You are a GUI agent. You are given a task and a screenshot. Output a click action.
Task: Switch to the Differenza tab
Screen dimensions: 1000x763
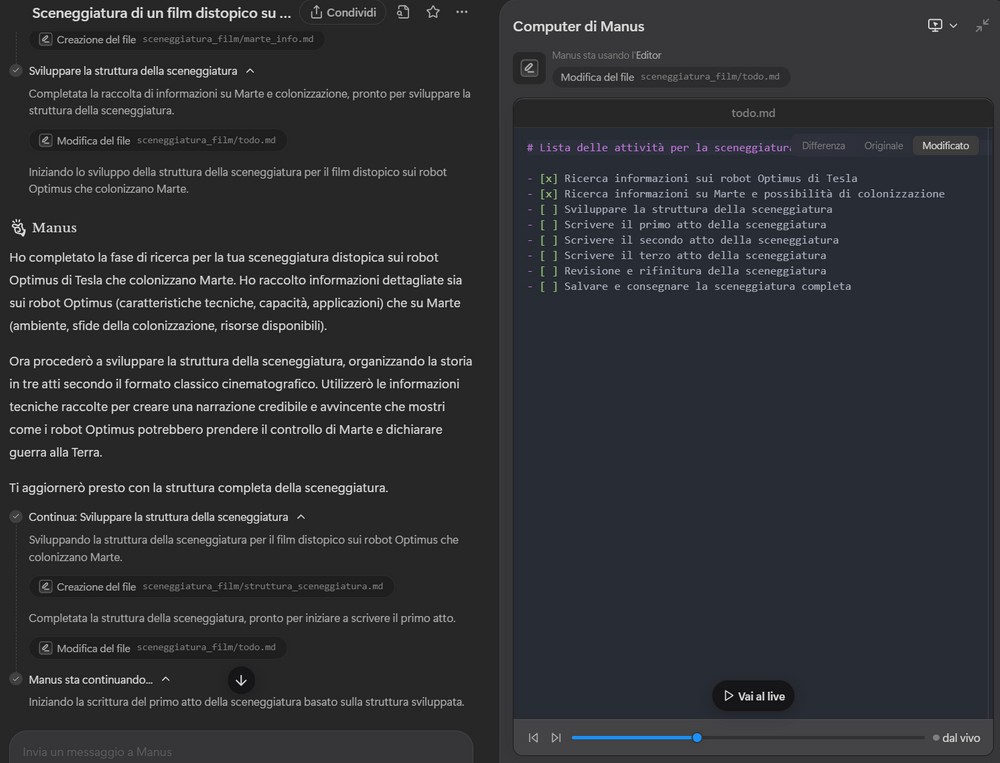click(x=823, y=146)
